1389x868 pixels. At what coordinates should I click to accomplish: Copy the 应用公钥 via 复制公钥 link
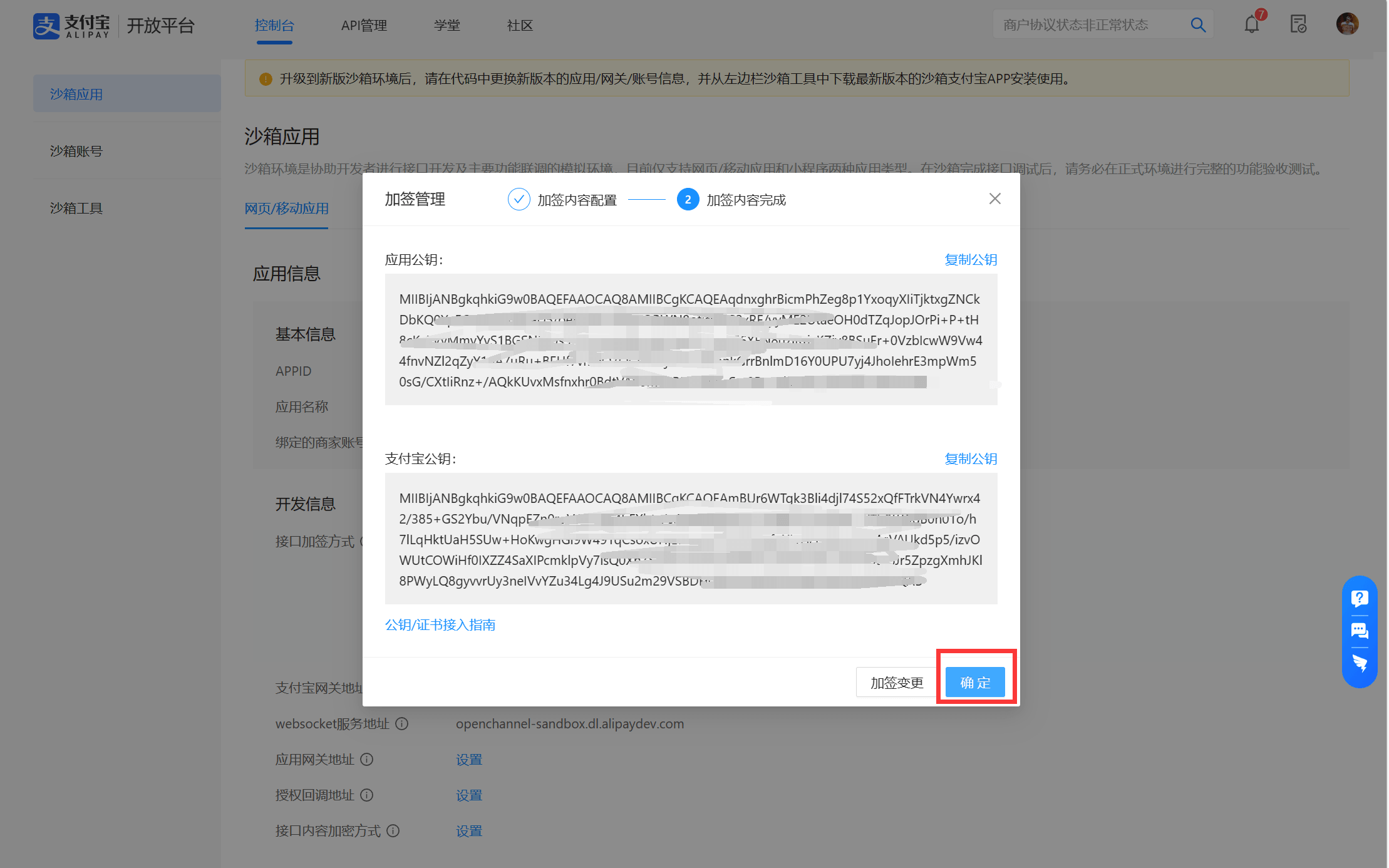click(970, 259)
